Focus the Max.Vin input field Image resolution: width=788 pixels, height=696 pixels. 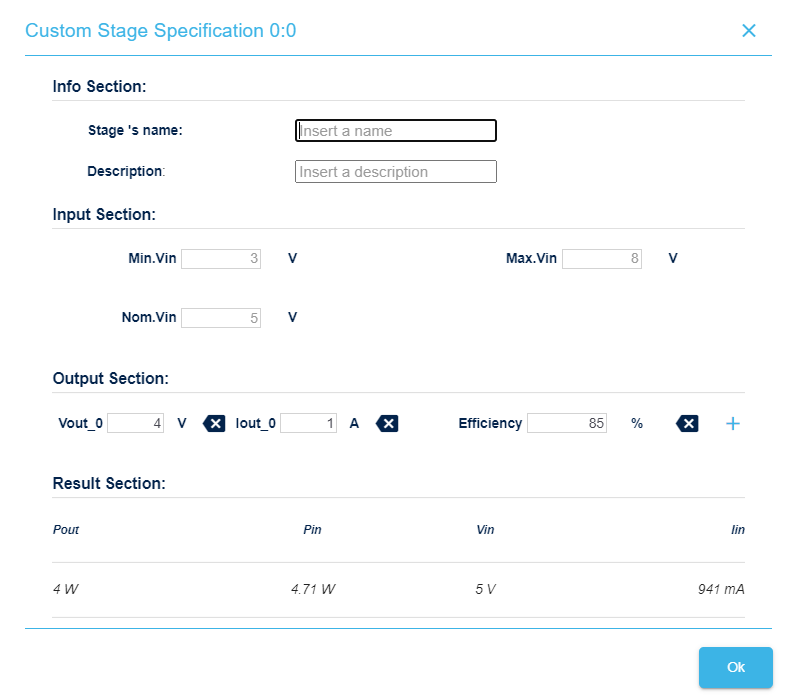[x=602, y=259]
